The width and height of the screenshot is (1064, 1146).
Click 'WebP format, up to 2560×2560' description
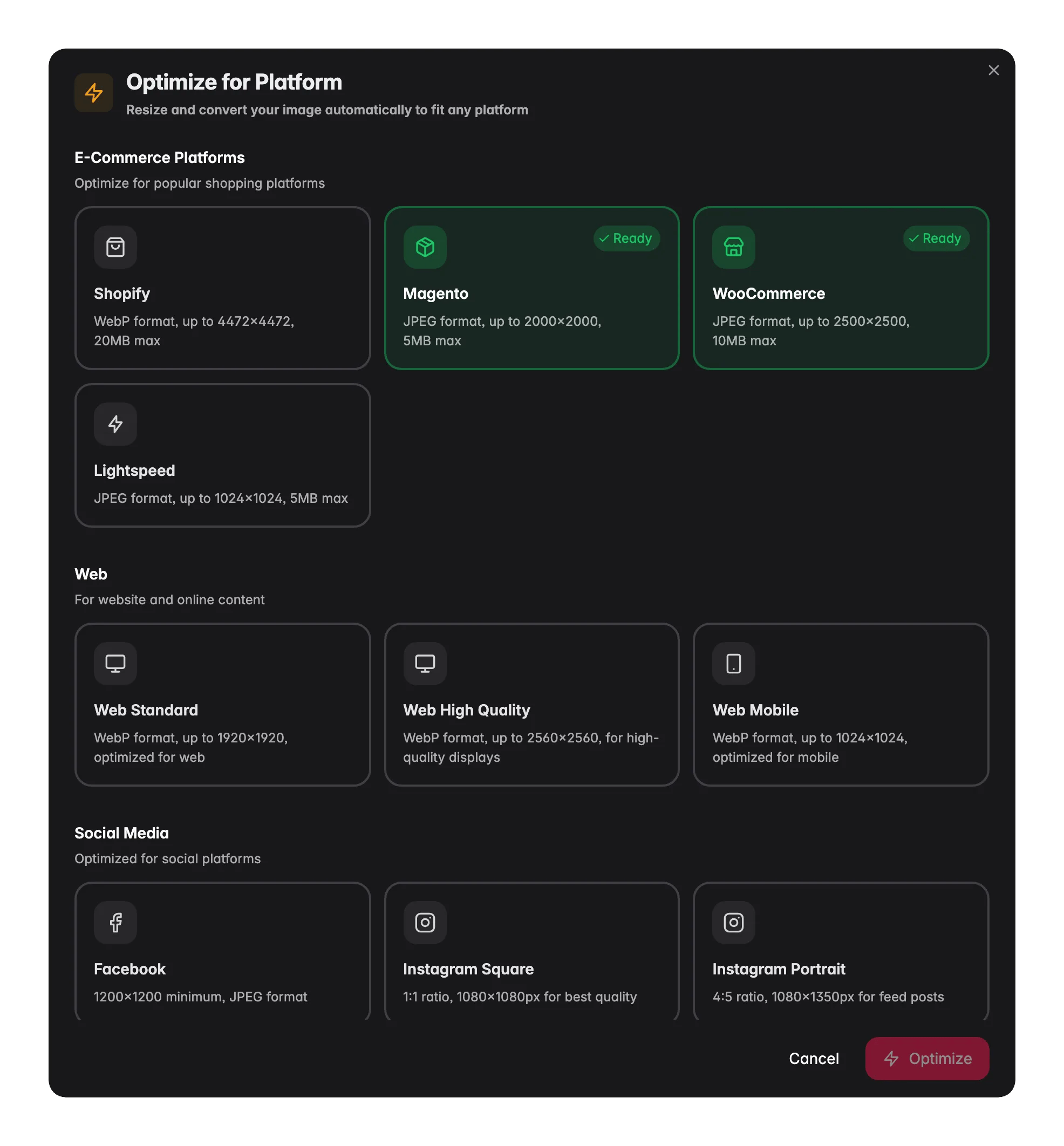[x=531, y=747]
